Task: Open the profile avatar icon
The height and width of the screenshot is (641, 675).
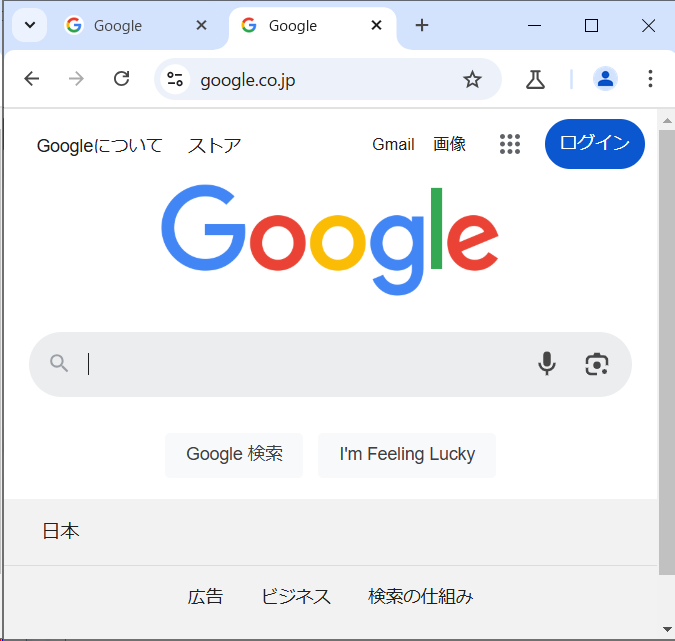Action: click(605, 79)
